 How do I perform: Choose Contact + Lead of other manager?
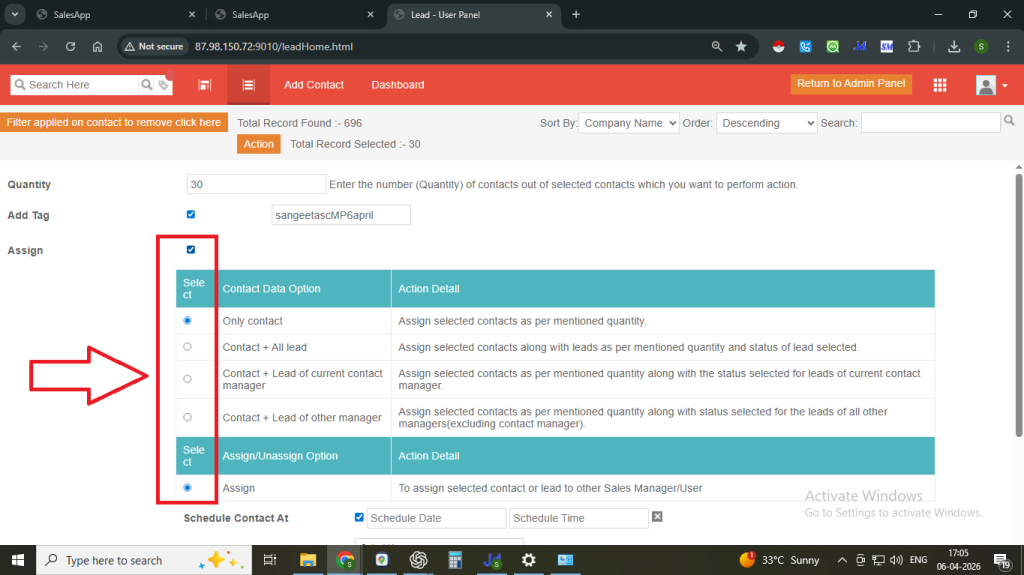point(187,417)
